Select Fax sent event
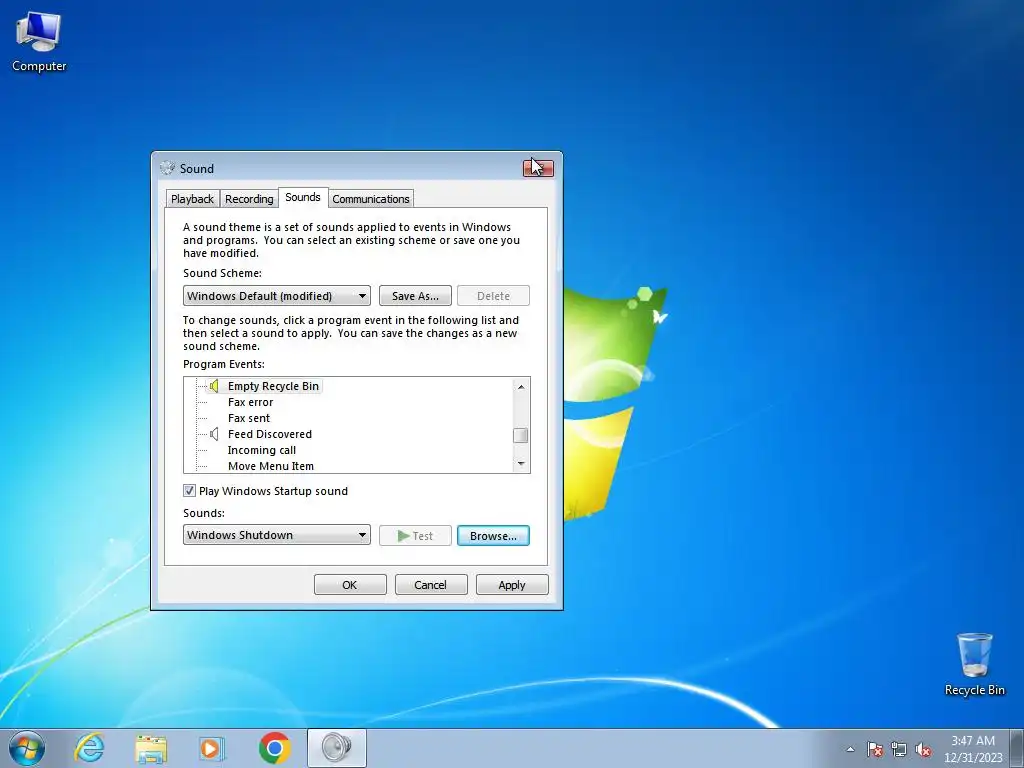This screenshot has height=768, width=1024. tap(249, 418)
